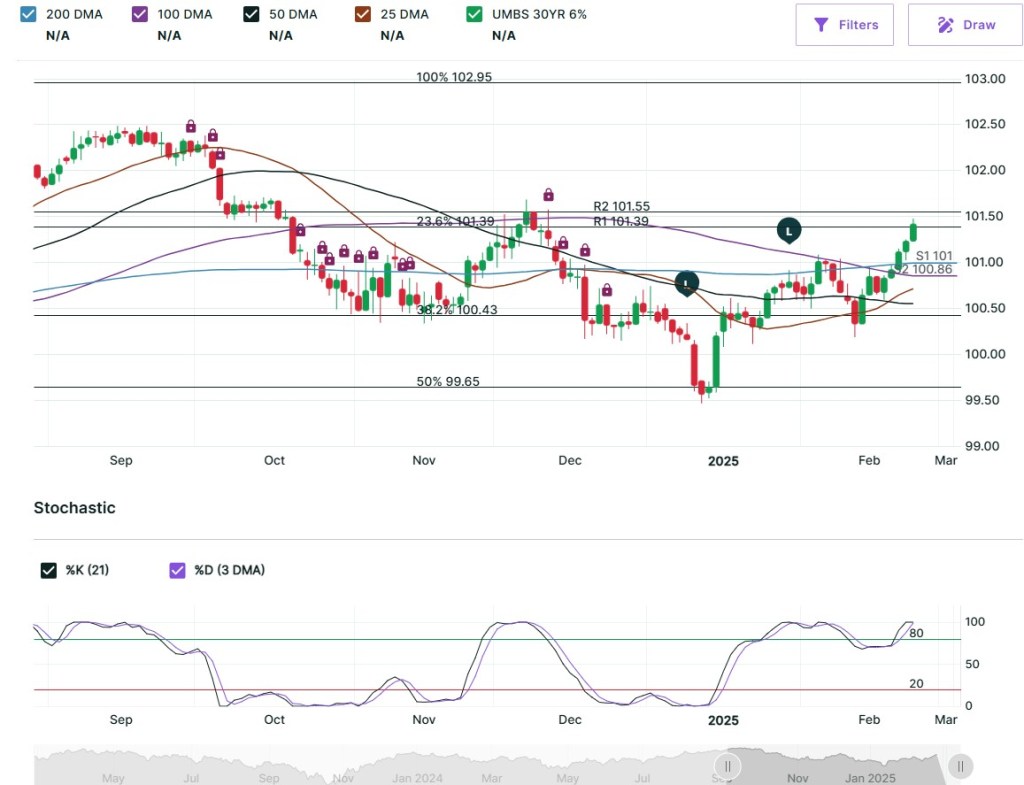The width and height of the screenshot is (1024, 785).
Task: Uncheck the %K (21) stochastic line
Action: 48,570
